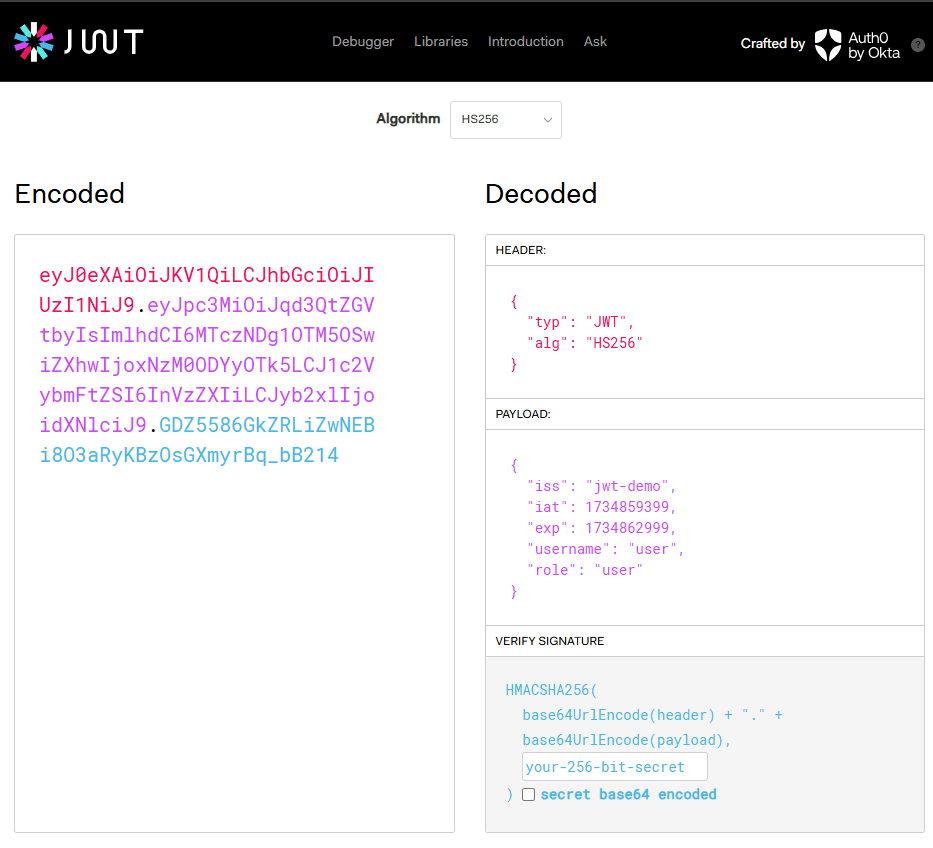Click the red token segment eyJ0eXAiOiJKV1QiLCJhbGciOiJI

[206, 275]
